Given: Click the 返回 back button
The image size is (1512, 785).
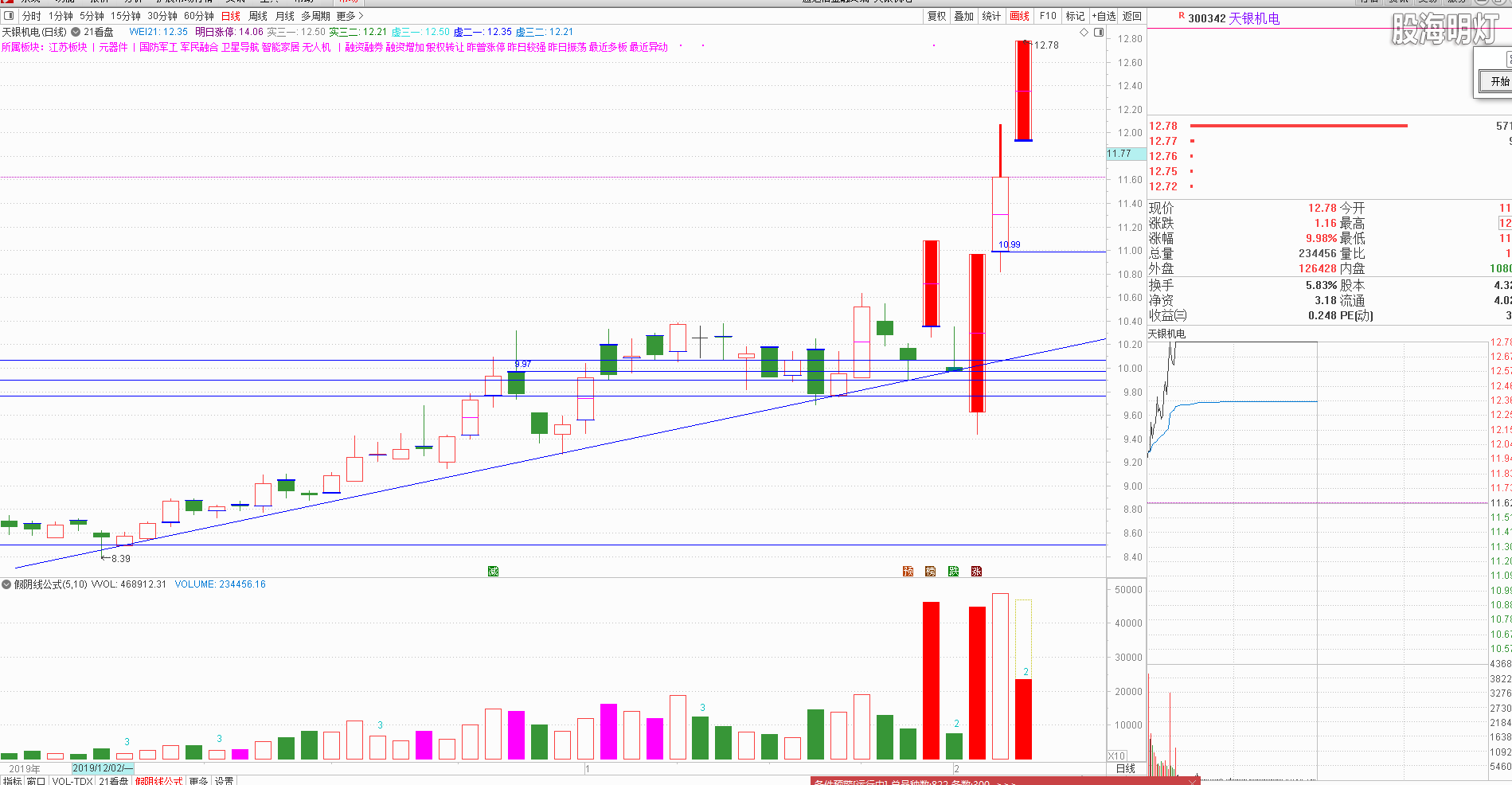Looking at the screenshot, I should pos(1131,16).
